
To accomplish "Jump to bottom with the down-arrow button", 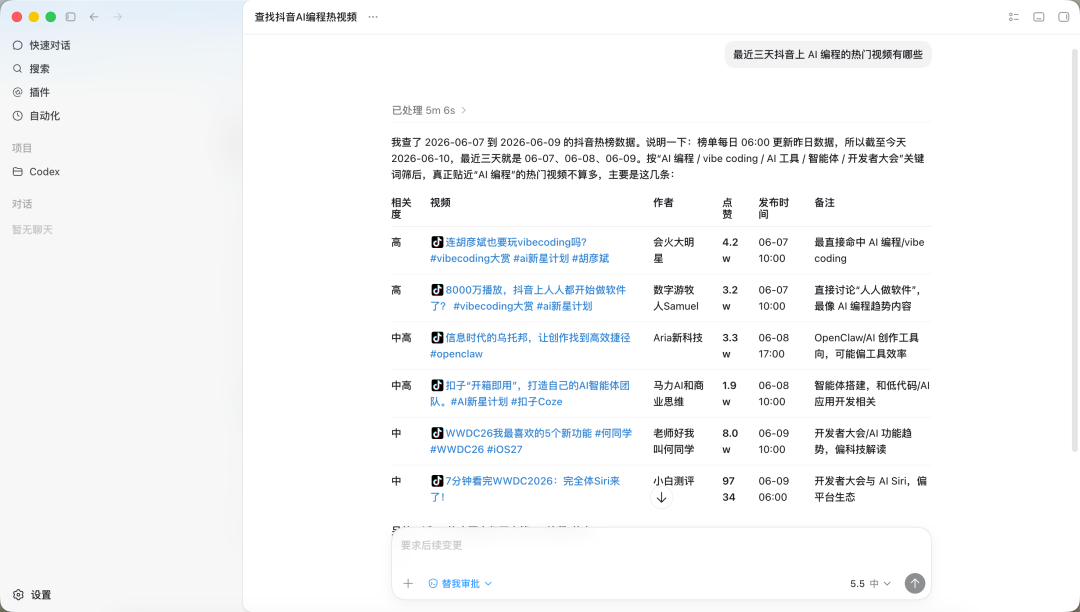I will pos(661,498).
